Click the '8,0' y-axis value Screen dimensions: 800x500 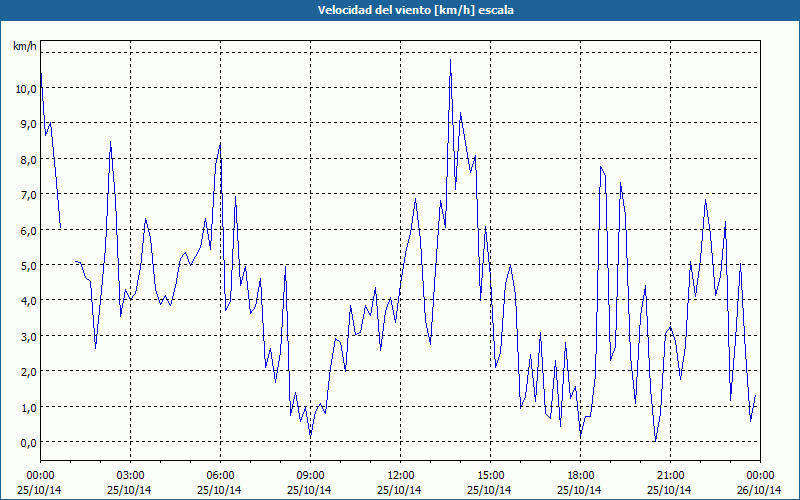coord(28,159)
